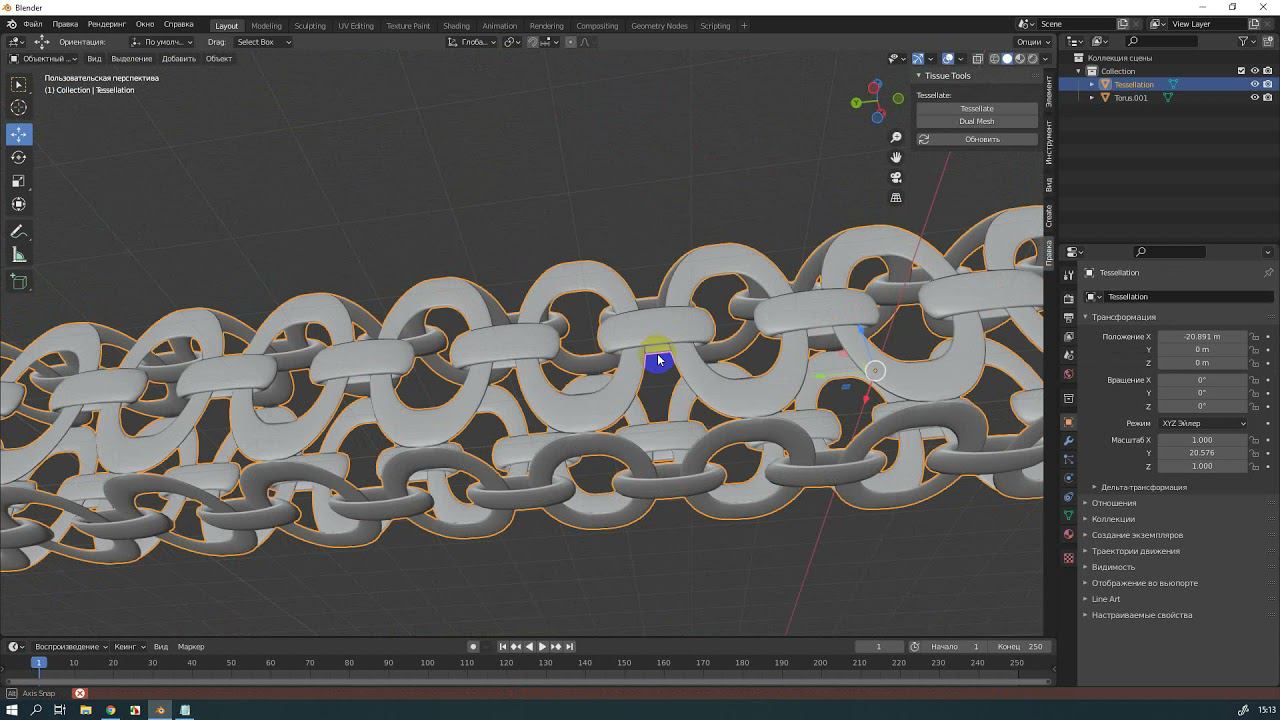Click the Add Cube tool icon

(x=19, y=282)
